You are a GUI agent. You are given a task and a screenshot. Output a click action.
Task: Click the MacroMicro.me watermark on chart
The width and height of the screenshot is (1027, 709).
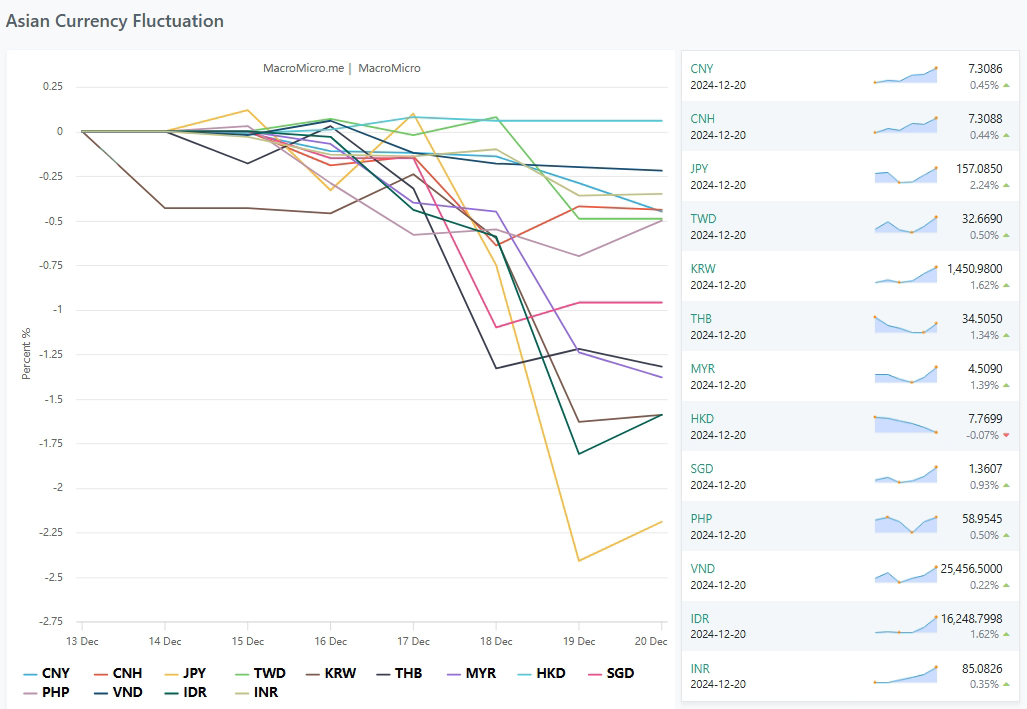tap(303, 68)
